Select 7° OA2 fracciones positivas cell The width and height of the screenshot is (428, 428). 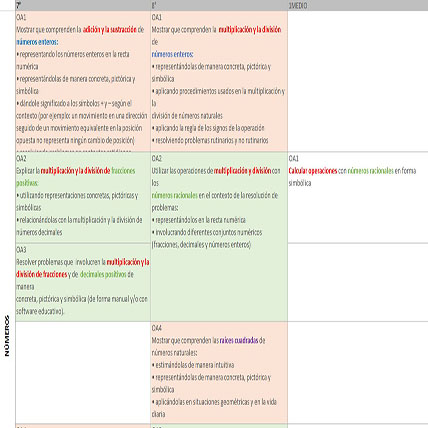tap(83, 197)
